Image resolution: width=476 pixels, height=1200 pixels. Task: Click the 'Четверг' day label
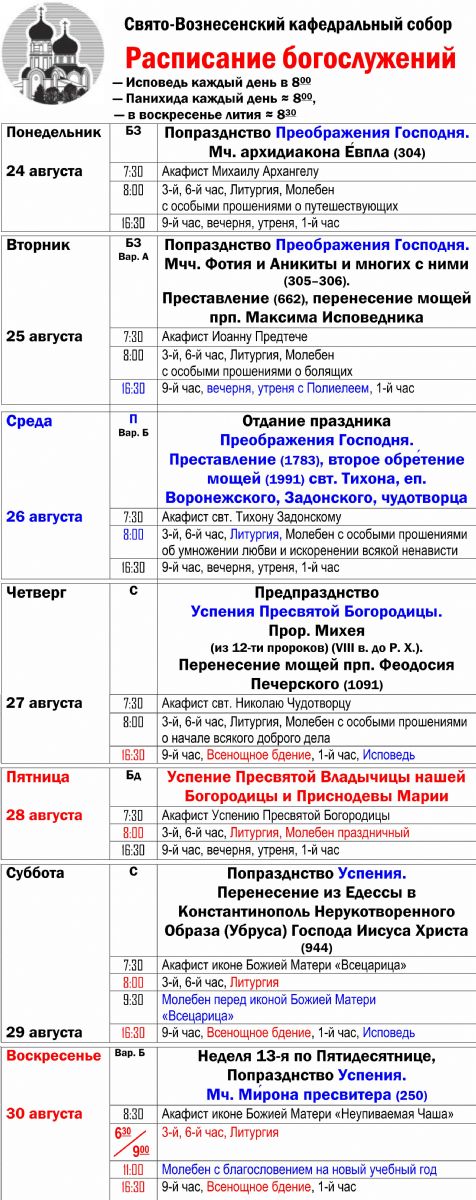tap(35, 592)
